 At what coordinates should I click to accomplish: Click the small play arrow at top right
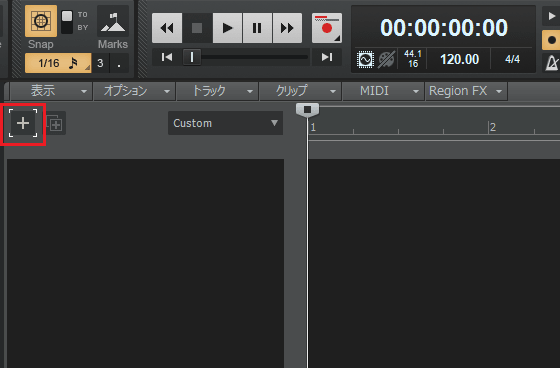(x=551, y=16)
